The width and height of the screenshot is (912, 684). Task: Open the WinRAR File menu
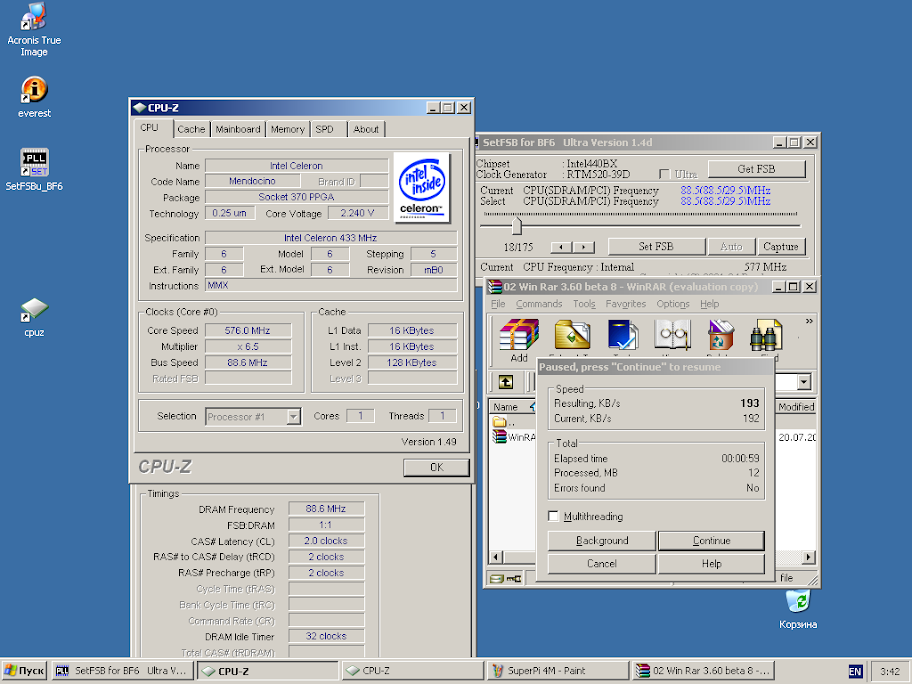click(x=498, y=304)
